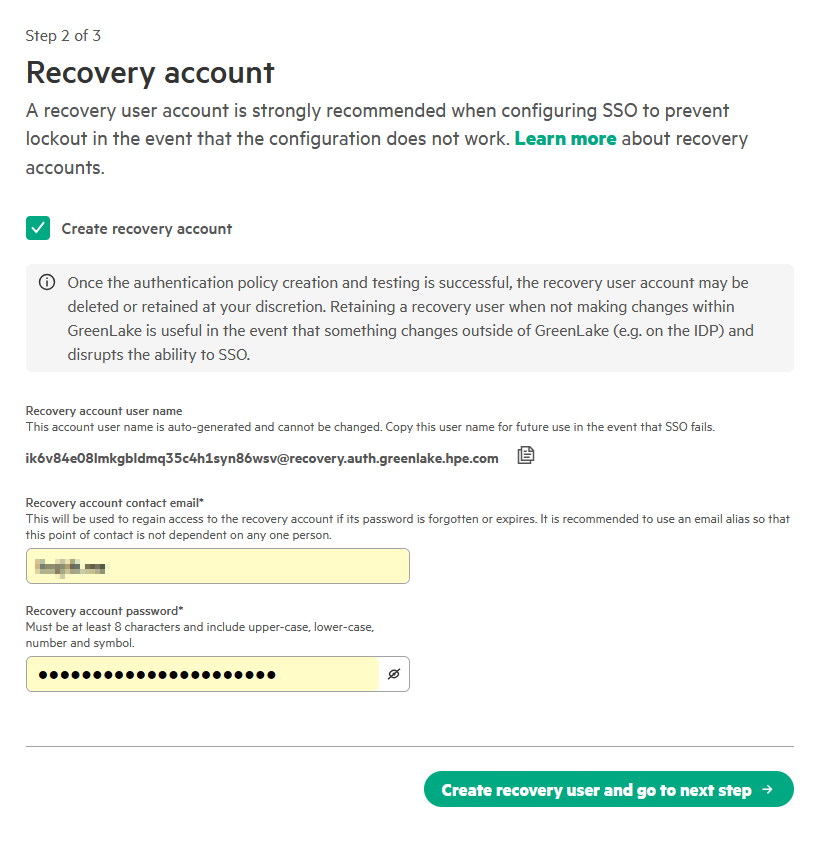Click the info icon in the notice
This screenshot has height=845, width=828.
click(x=47, y=283)
